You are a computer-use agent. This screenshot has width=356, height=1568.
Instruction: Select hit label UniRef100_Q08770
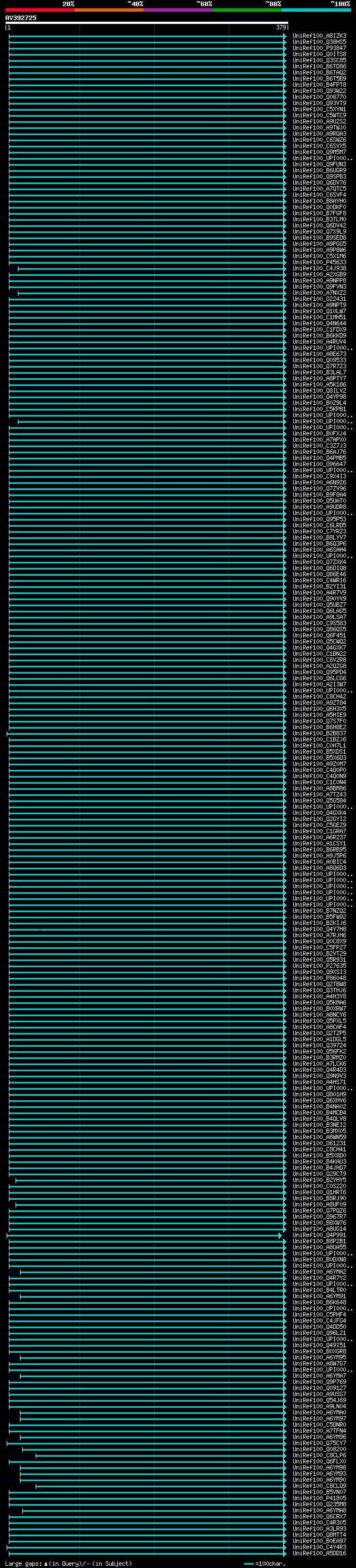click(x=319, y=97)
